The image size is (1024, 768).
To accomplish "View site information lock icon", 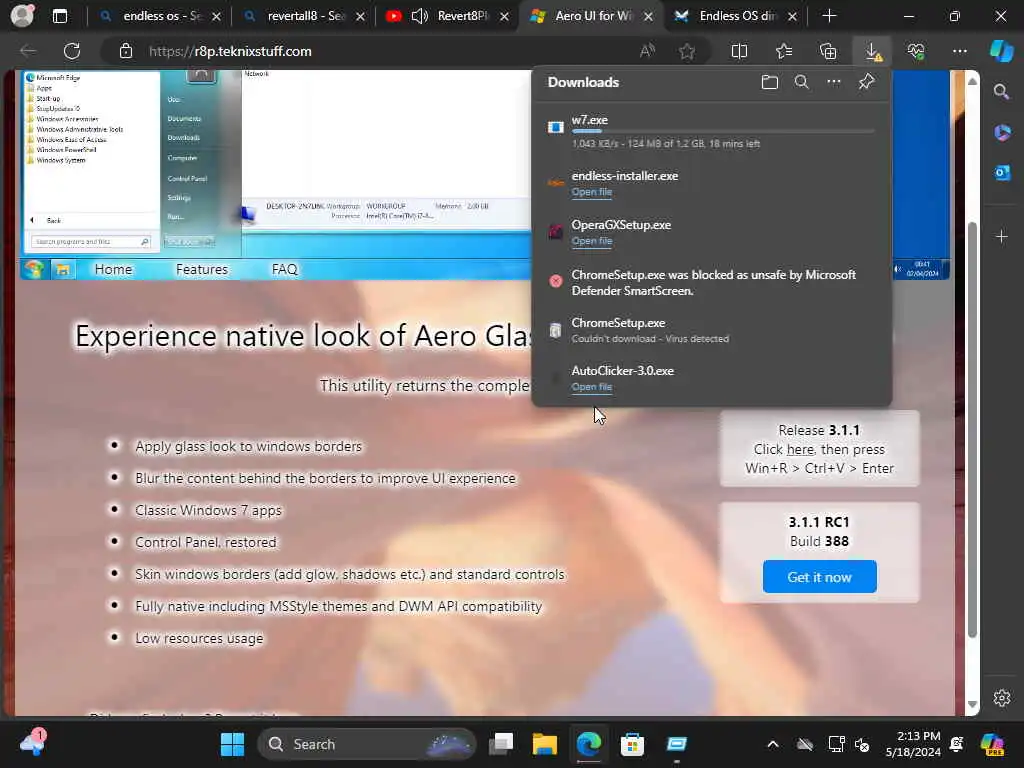I will pyautogui.click(x=125, y=51).
